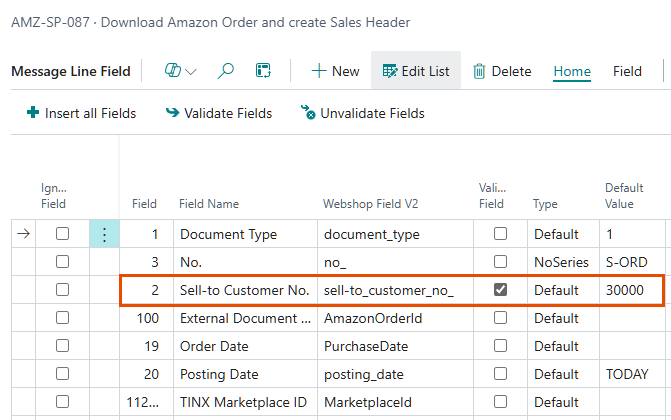Select the 'Posting Date' field name cell
The image size is (671, 420).
(x=246, y=374)
